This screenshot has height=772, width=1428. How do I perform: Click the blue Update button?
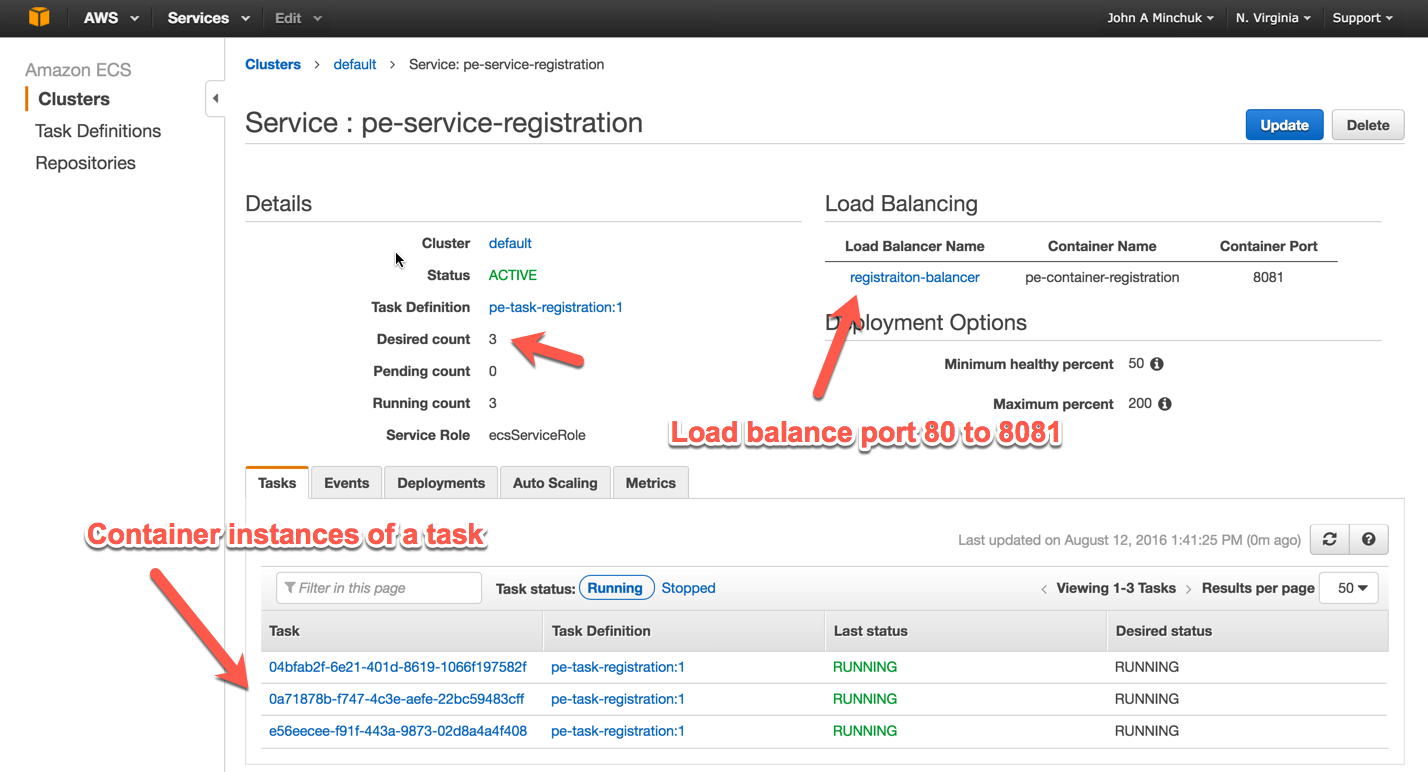point(1284,125)
